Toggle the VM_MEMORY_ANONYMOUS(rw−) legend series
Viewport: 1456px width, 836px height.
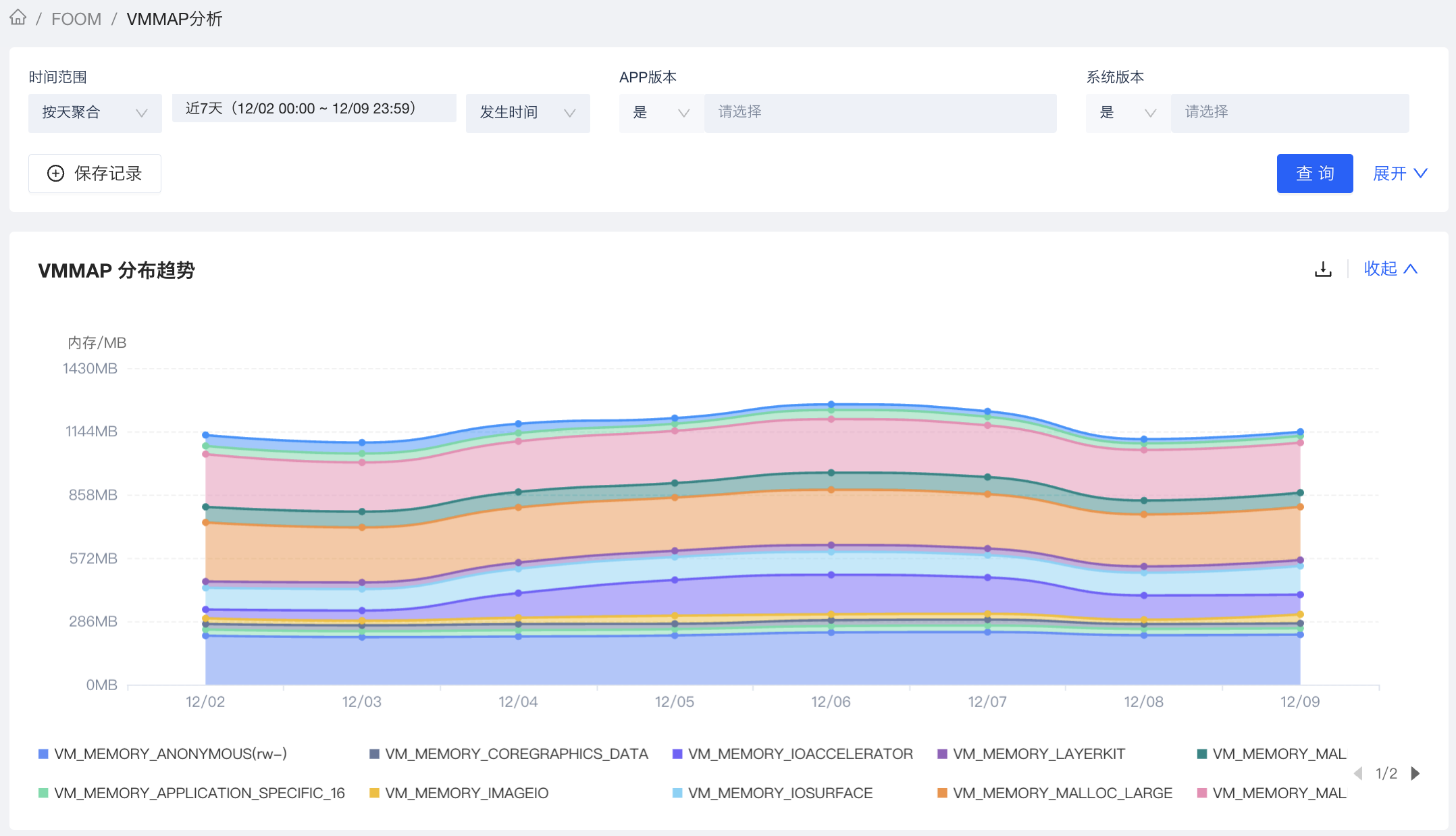[x=170, y=754]
